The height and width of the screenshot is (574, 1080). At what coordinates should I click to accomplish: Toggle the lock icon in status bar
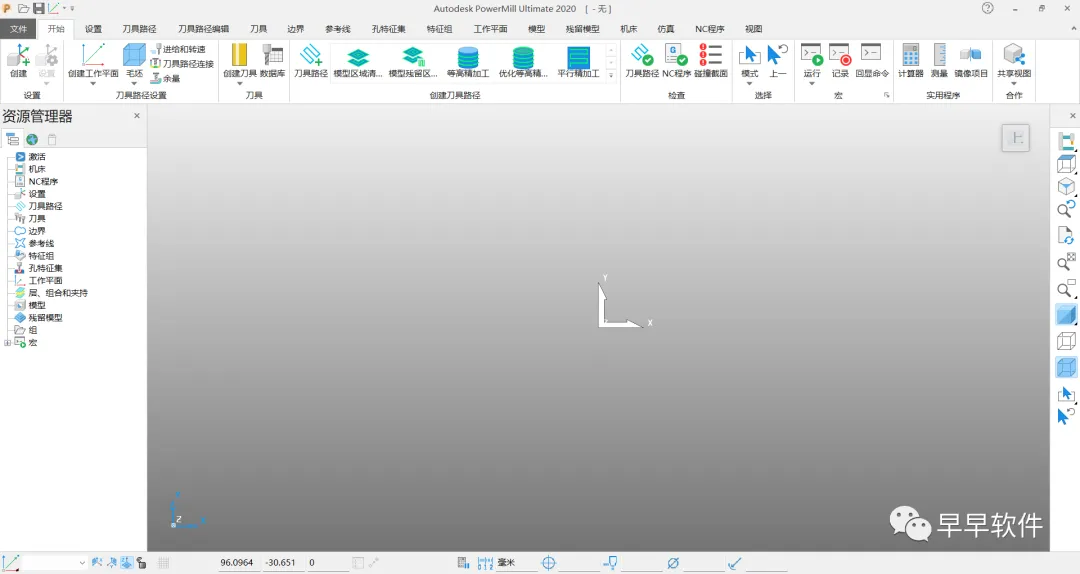click(141, 562)
